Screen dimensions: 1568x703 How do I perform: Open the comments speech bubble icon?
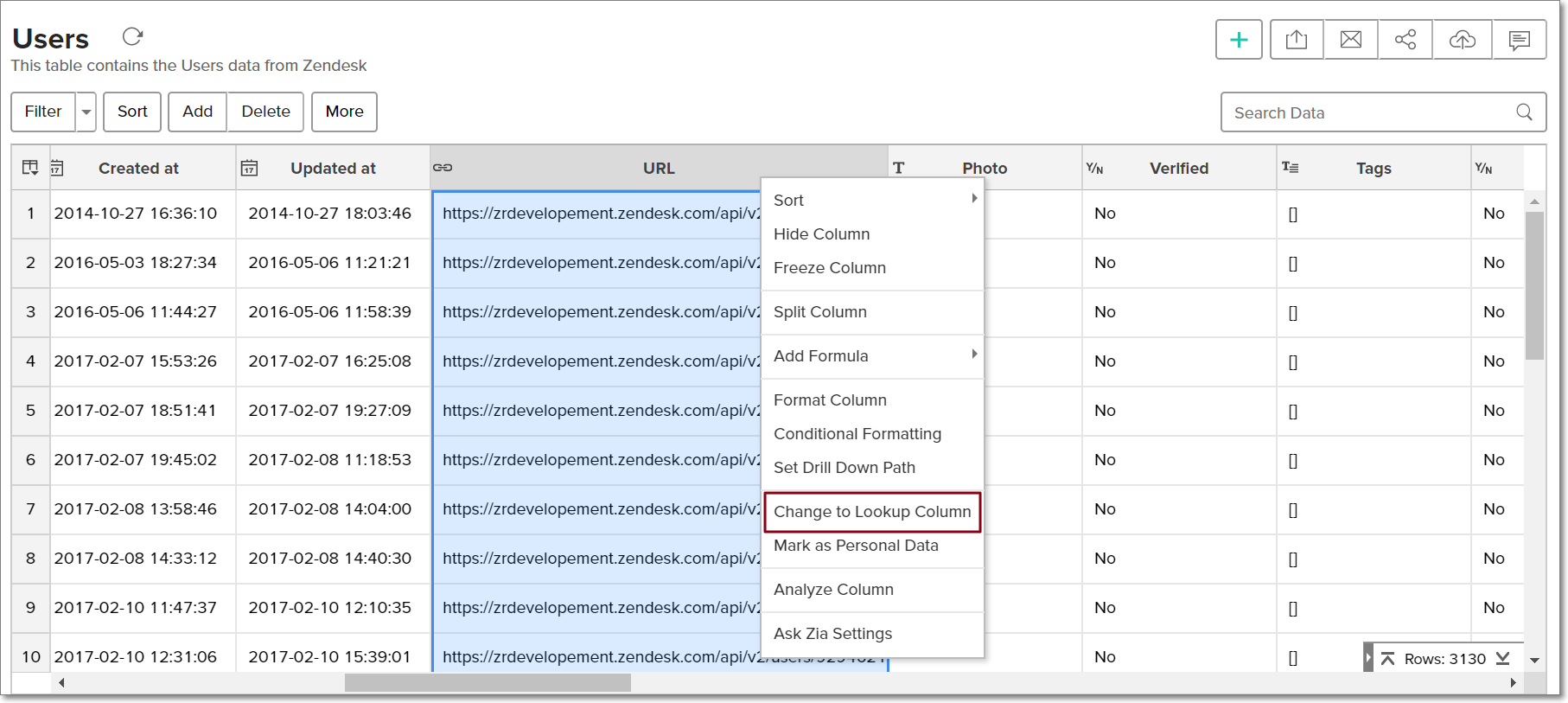[1519, 40]
